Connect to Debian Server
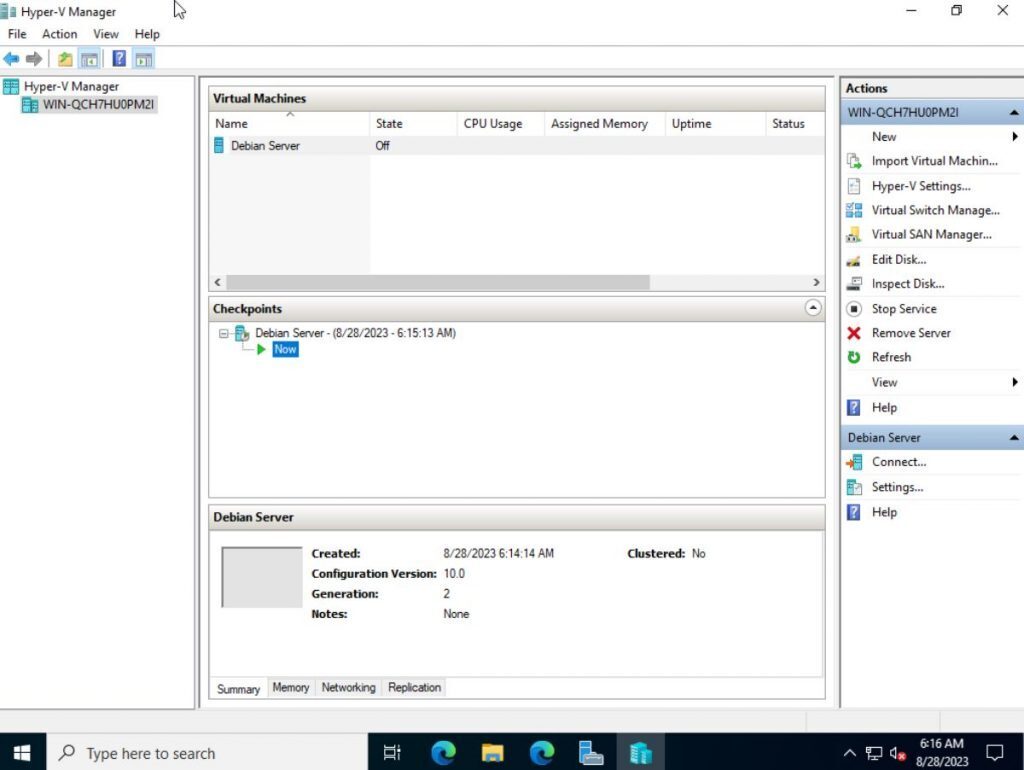Screen dimensions: 1024x770 tap(897, 461)
